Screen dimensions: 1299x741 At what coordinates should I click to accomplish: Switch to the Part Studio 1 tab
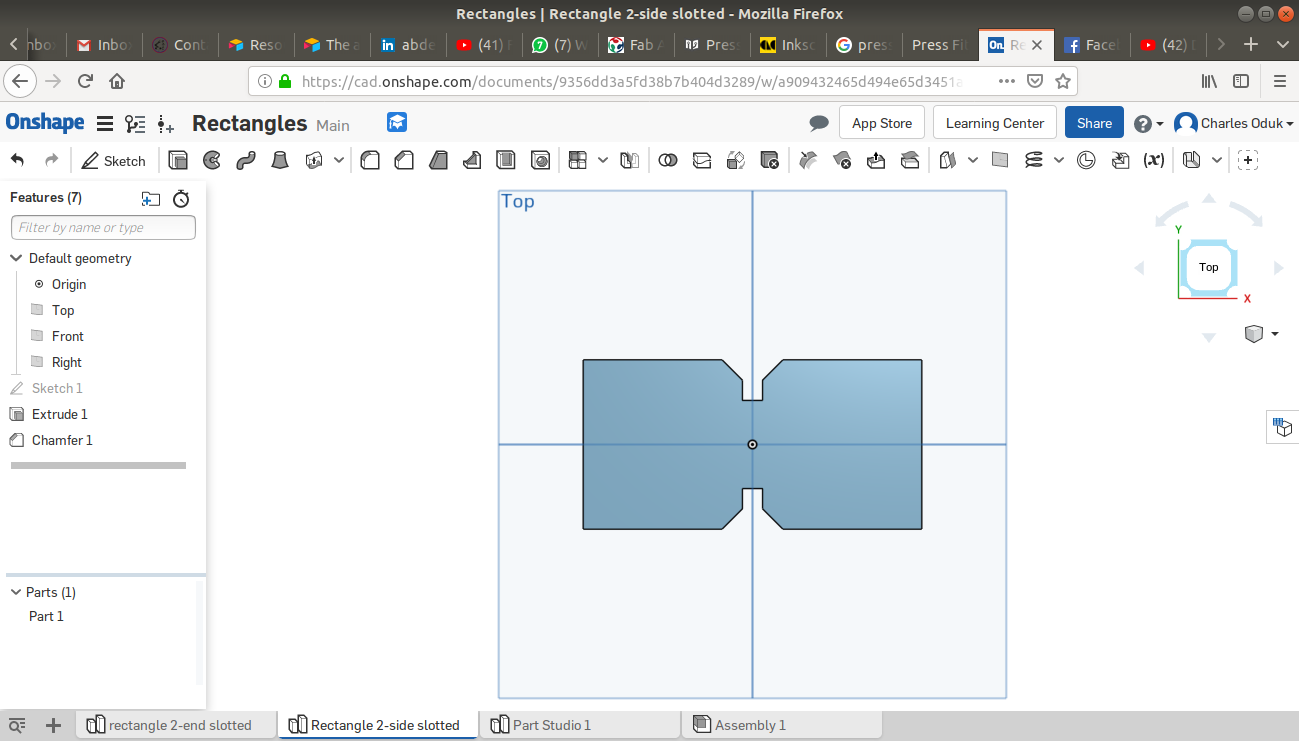coord(551,725)
